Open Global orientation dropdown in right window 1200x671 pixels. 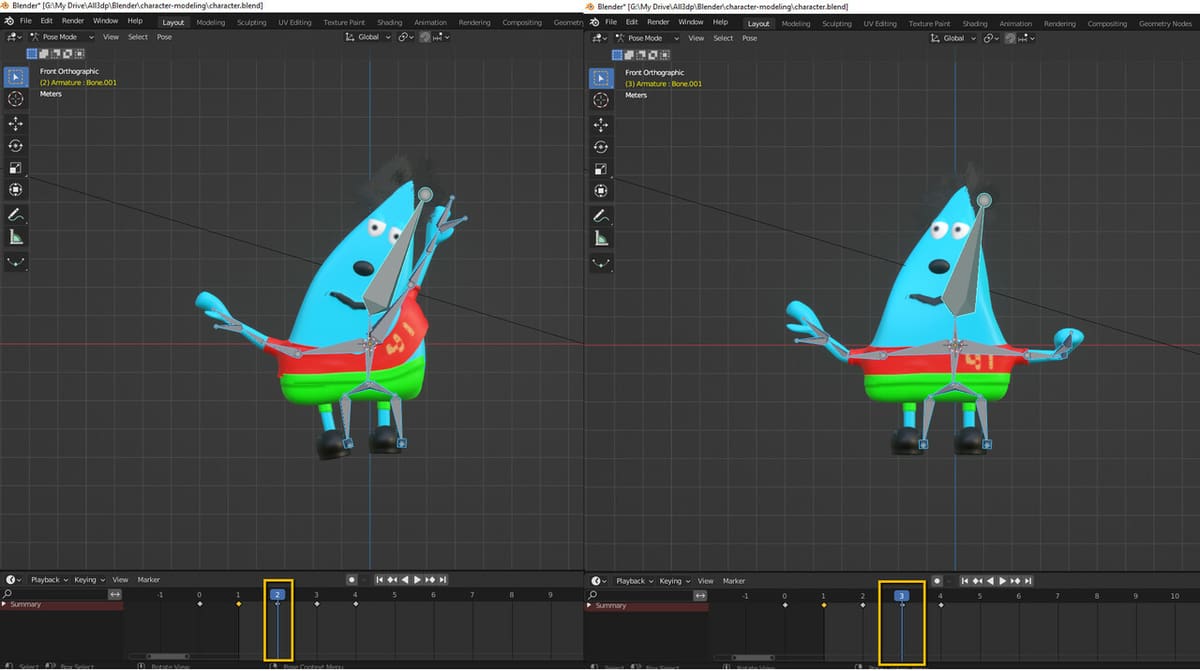(x=952, y=38)
